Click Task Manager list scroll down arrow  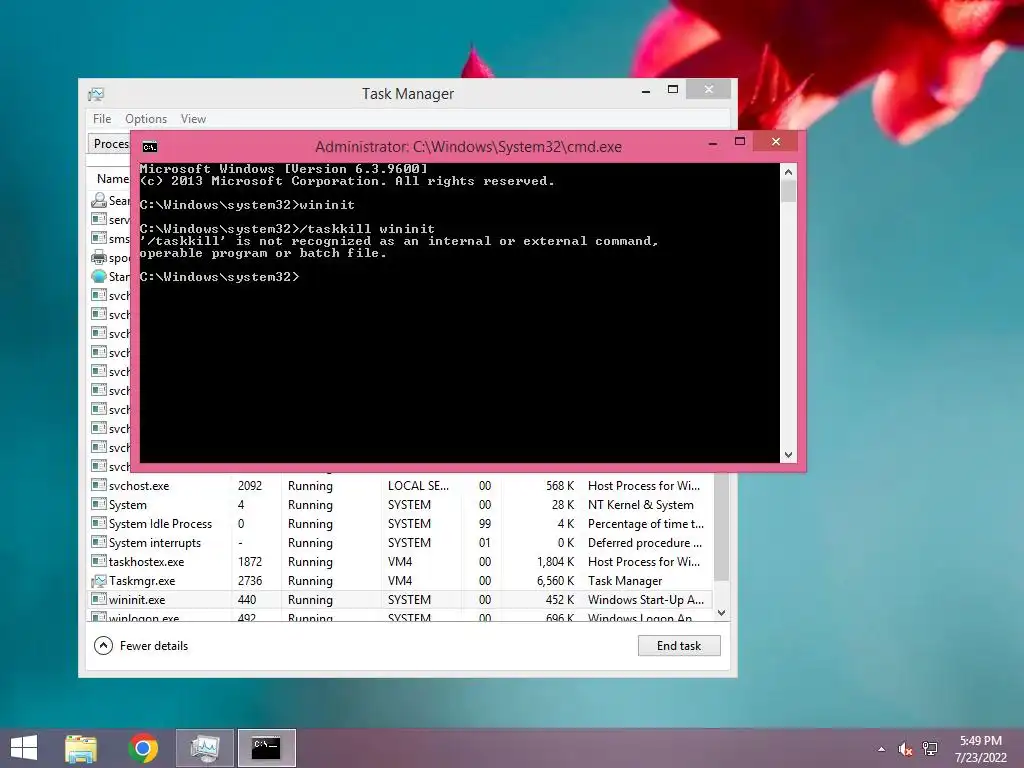[x=721, y=613]
